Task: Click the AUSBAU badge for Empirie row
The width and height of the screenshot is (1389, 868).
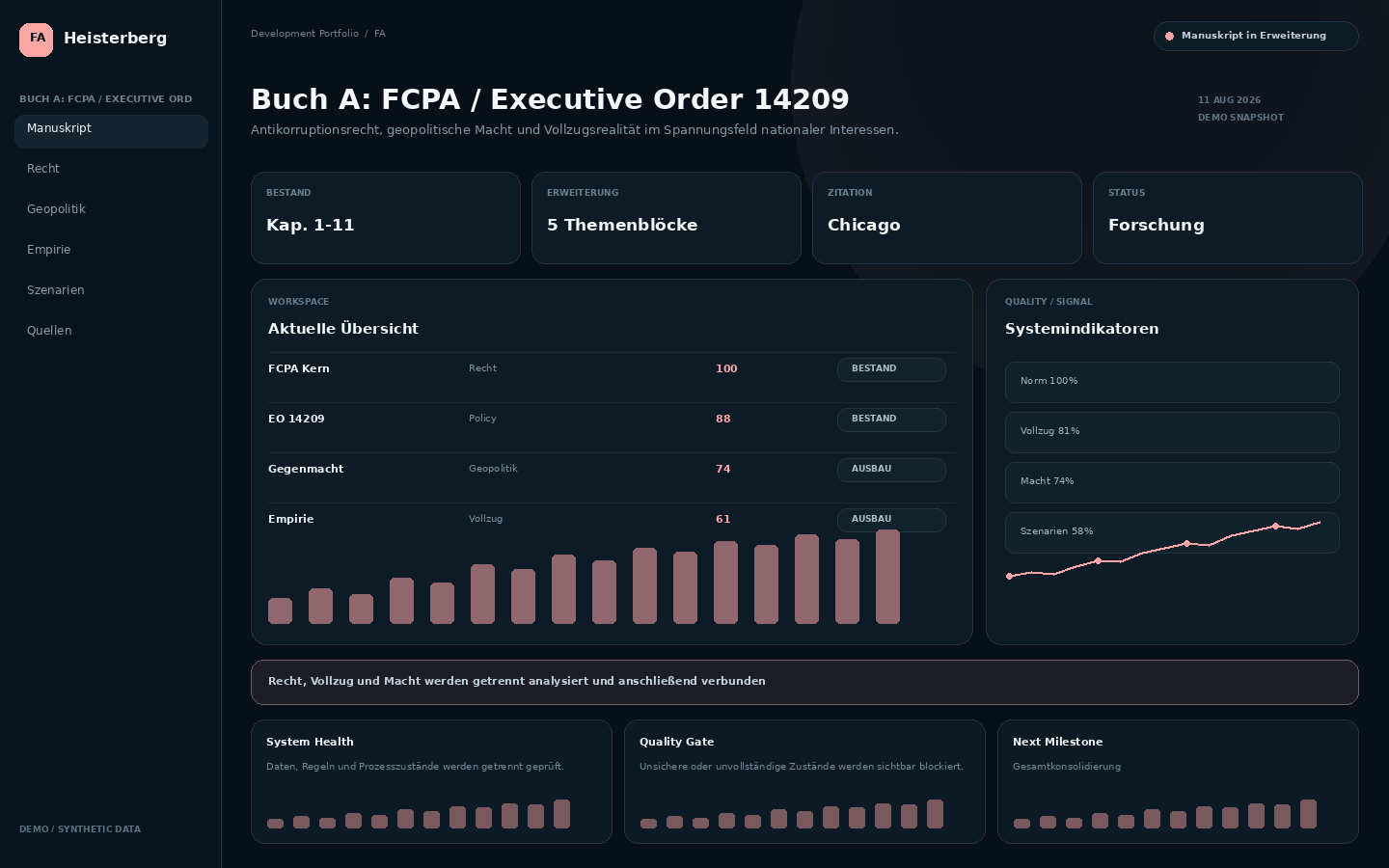Action: pos(891,520)
